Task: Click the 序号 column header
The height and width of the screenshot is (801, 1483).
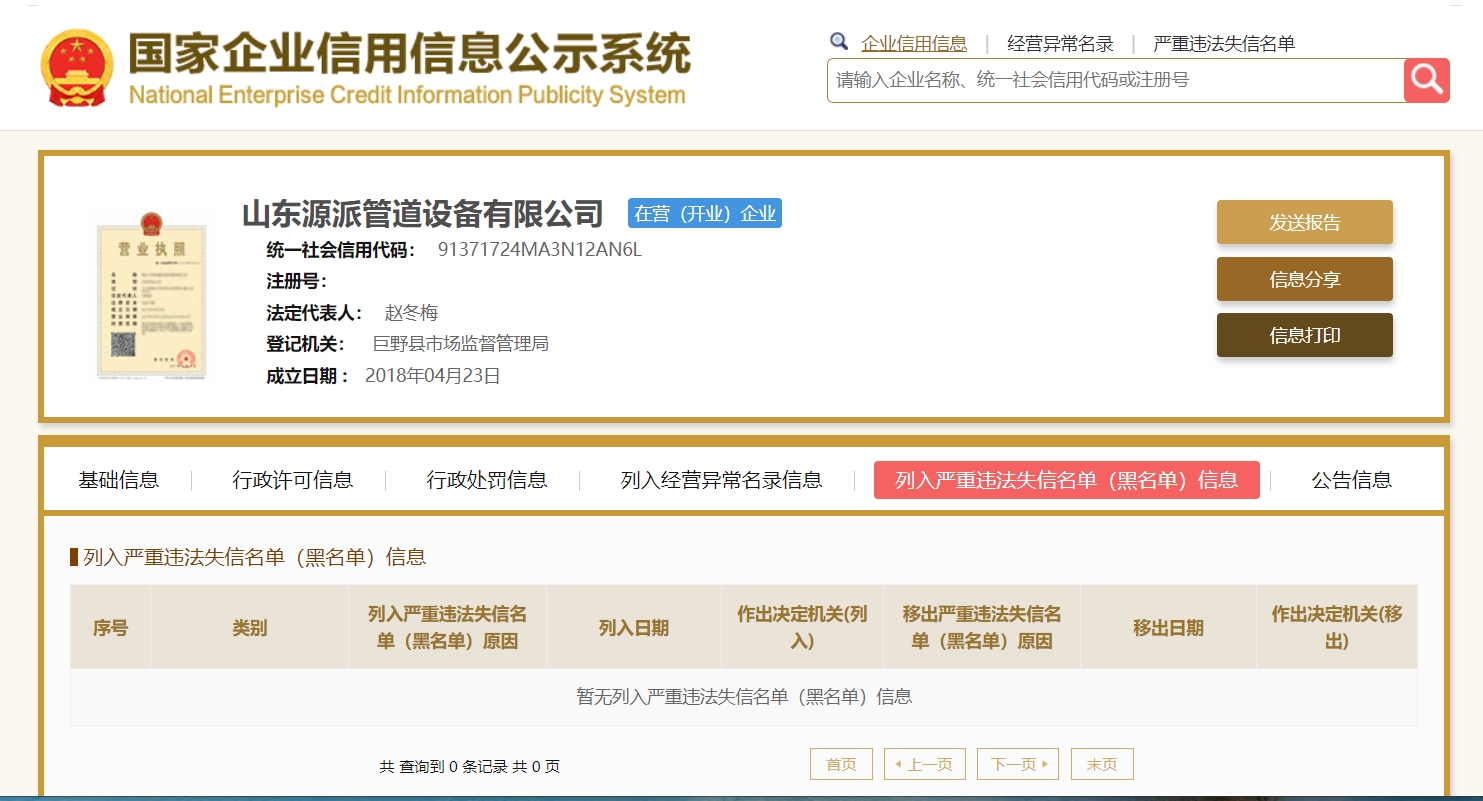Action: [110, 628]
